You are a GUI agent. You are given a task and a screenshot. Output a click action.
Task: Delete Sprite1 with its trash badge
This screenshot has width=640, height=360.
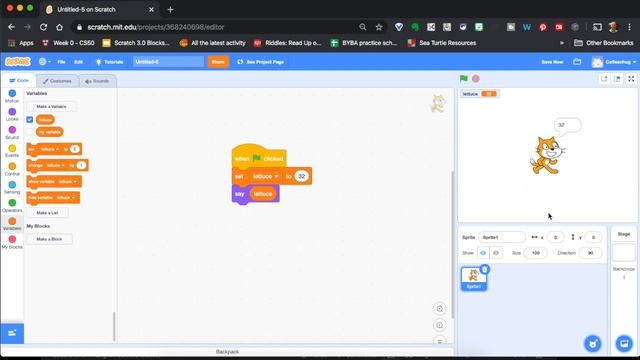484,269
